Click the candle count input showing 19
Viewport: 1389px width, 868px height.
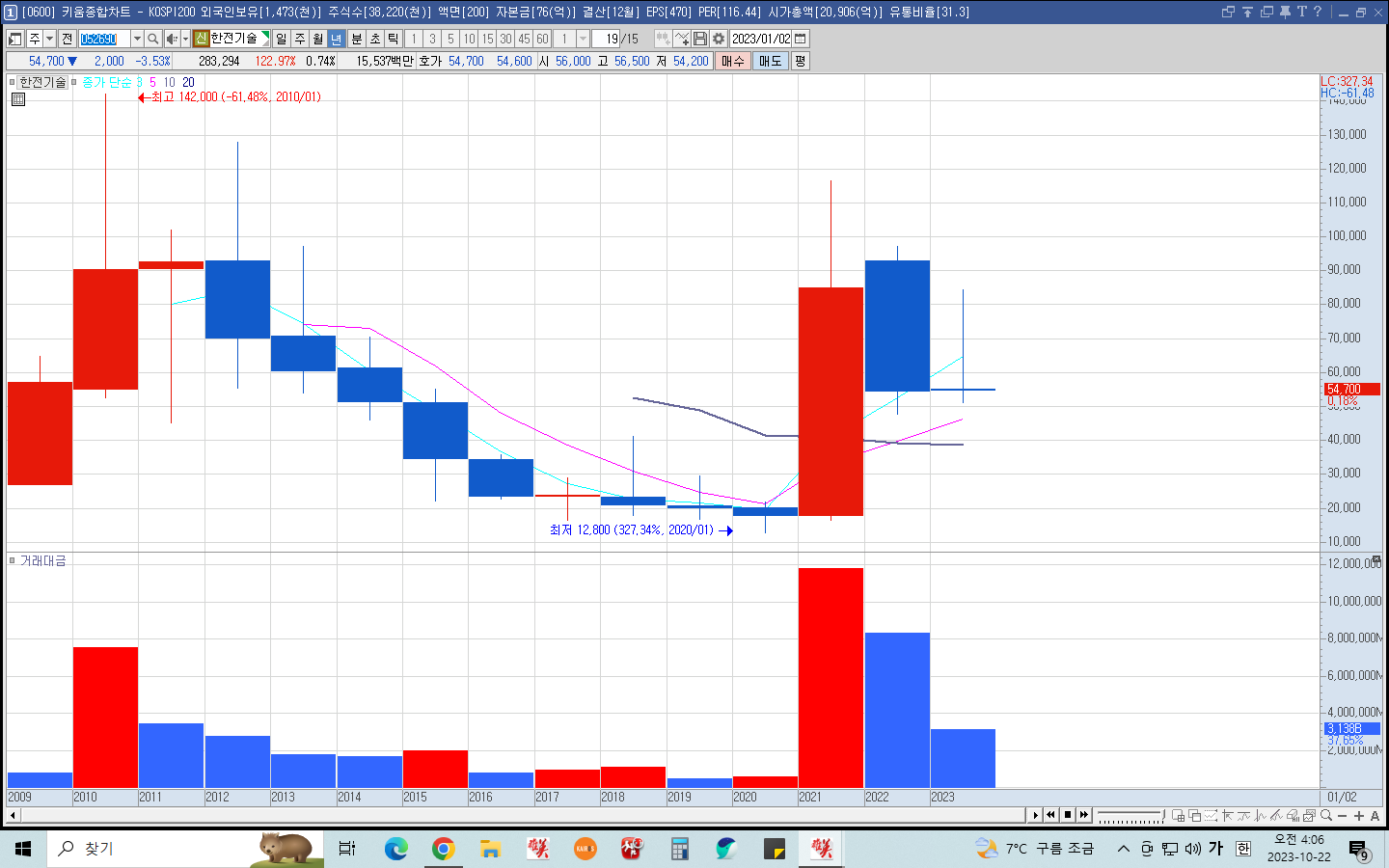coord(606,39)
